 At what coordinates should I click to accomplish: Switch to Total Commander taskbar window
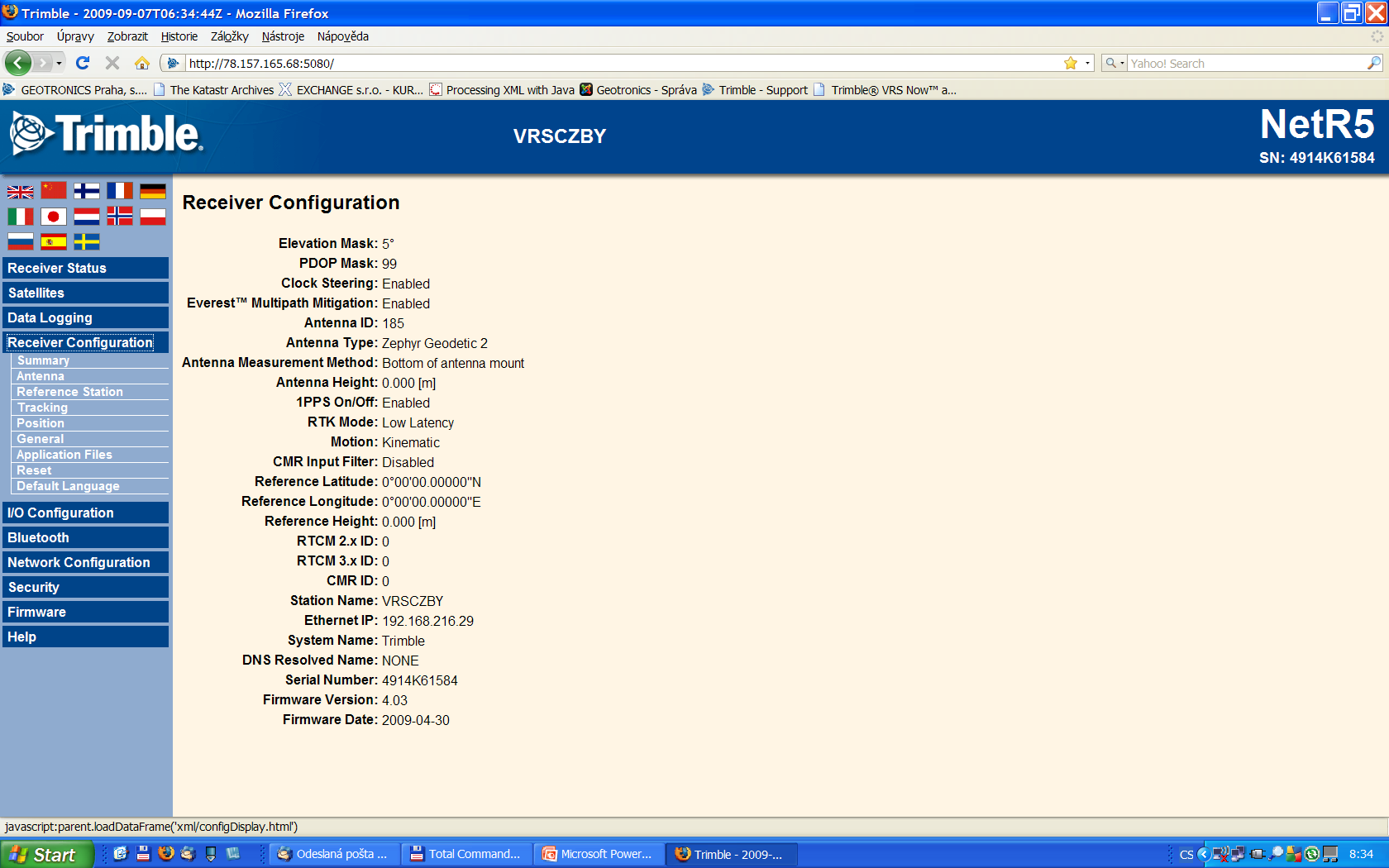(x=466, y=854)
